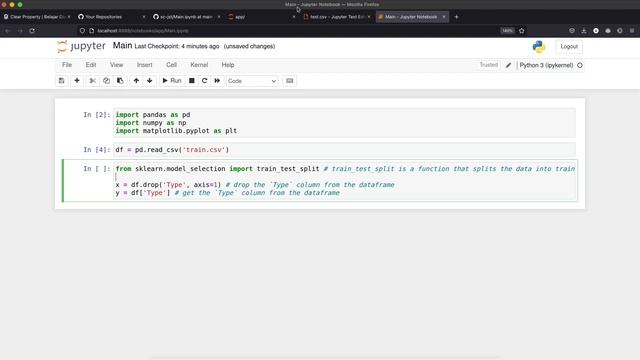Image resolution: width=640 pixels, height=360 pixels.
Task: Open the Firefox application menu
Action: click(x=632, y=31)
